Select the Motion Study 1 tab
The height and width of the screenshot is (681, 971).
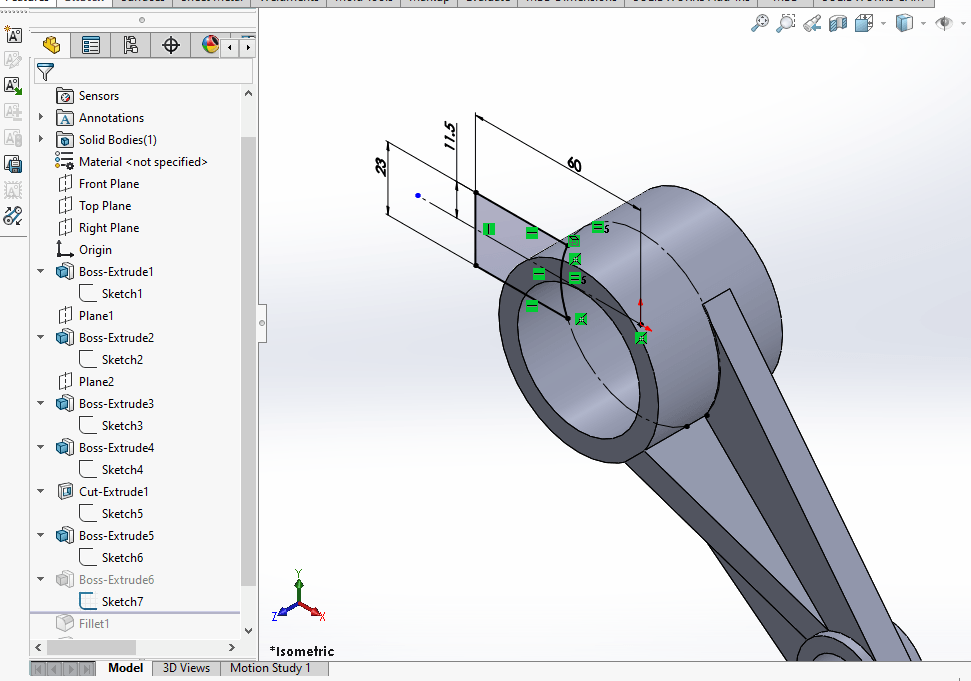273,668
